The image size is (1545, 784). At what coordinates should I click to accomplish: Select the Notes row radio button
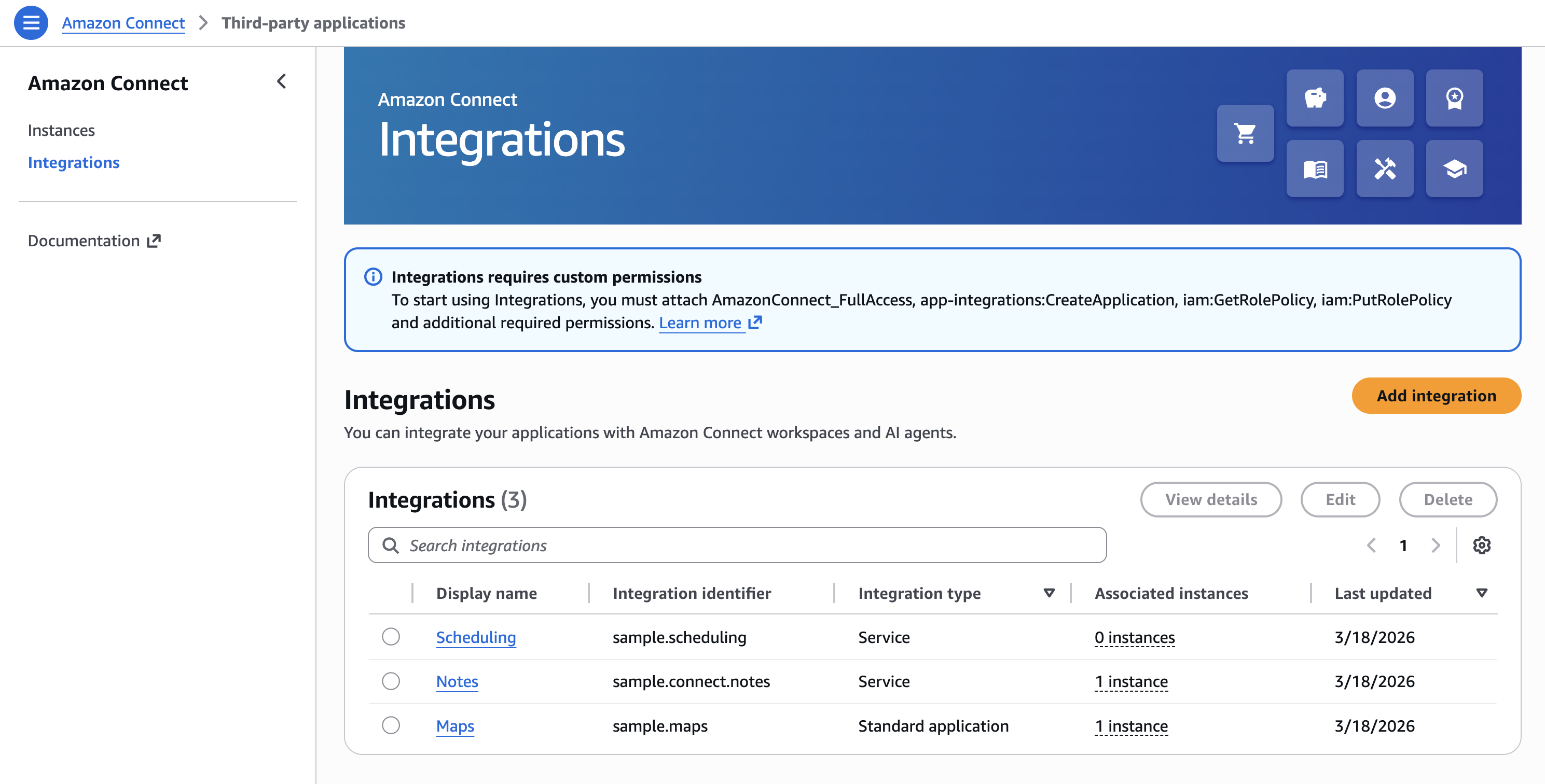(x=391, y=681)
